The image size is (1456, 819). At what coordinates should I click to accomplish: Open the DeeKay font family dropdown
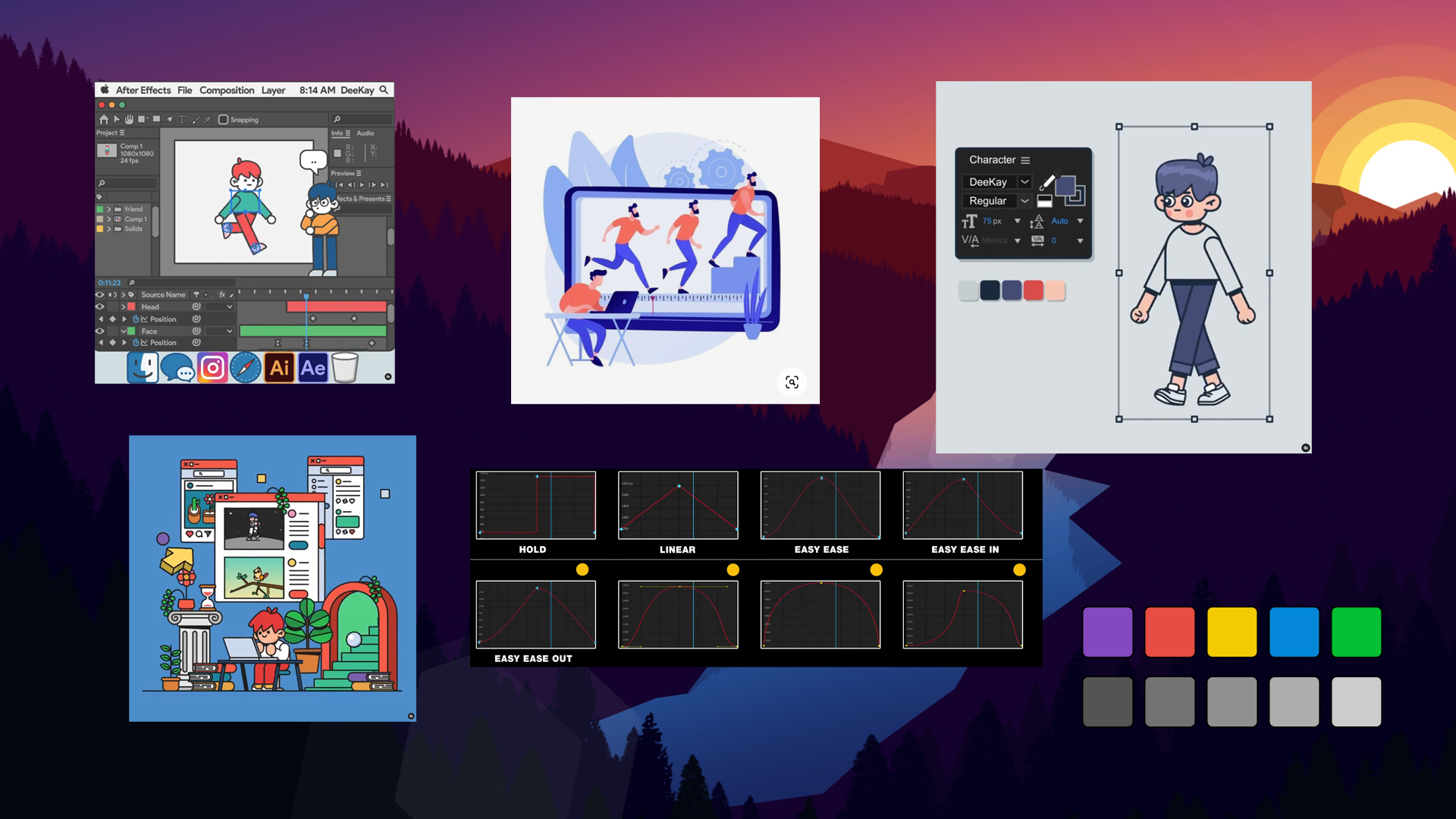tap(1025, 182)
